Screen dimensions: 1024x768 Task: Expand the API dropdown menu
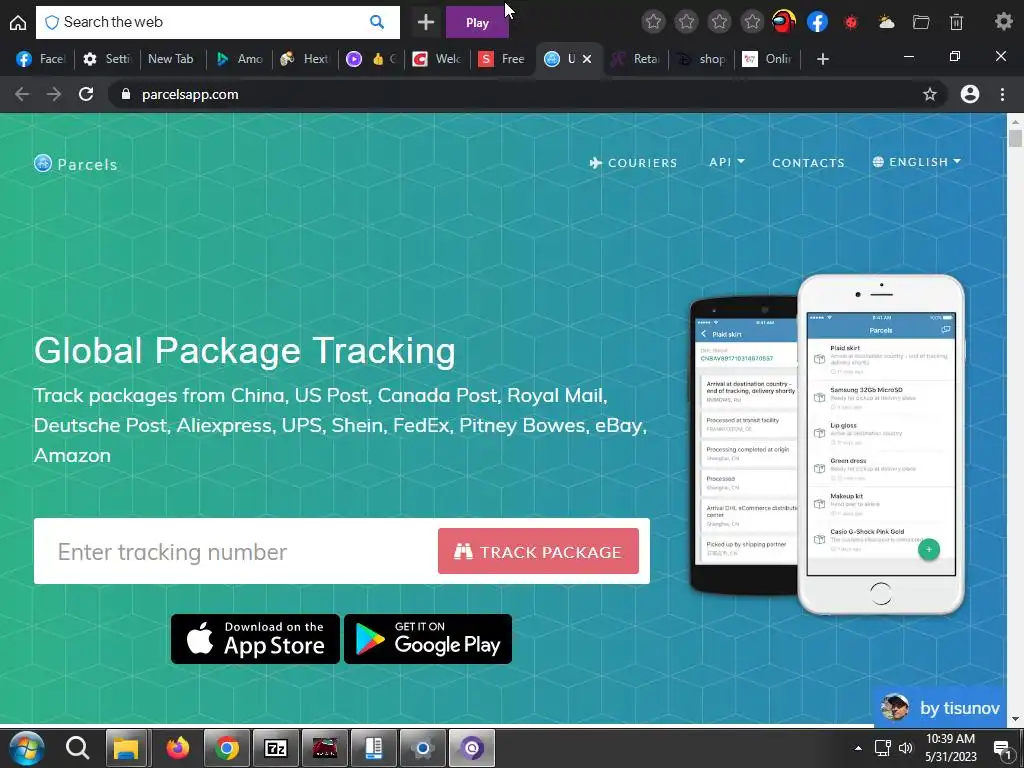click(727, 162)
